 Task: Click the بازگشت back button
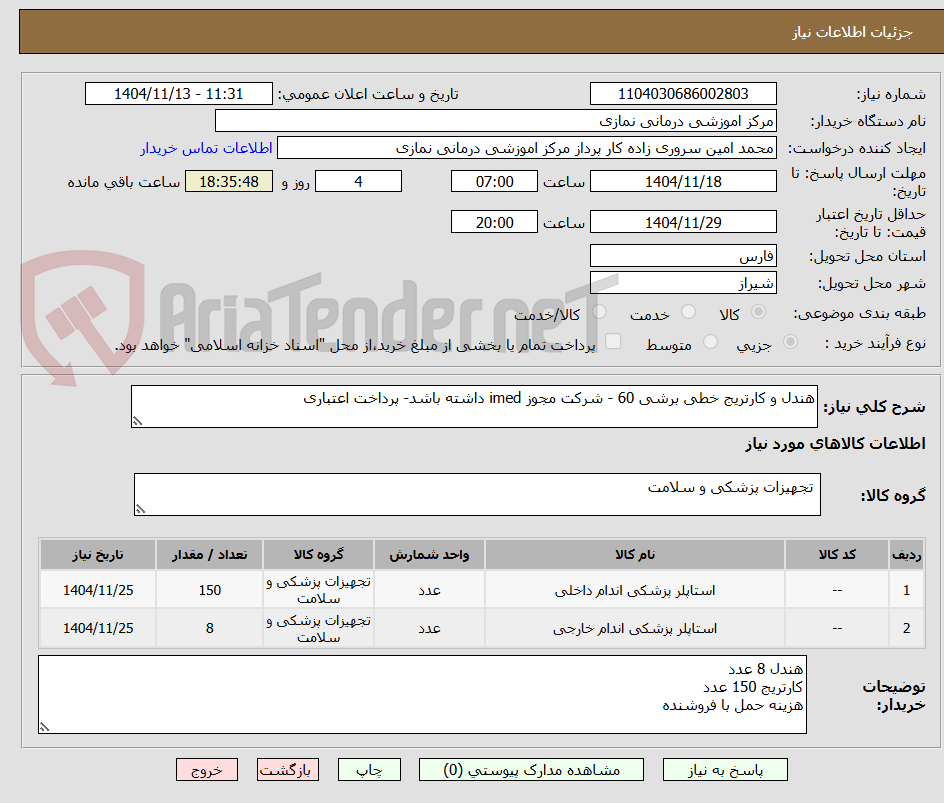(x=287, y=770)
